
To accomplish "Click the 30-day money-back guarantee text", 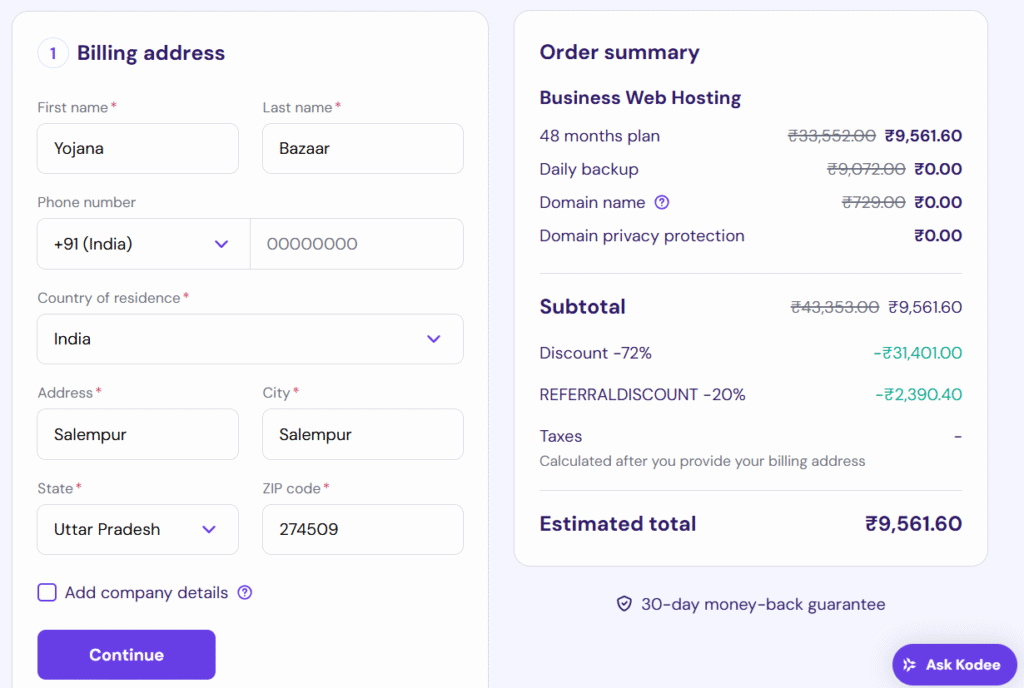I will [x=762, y=604].
